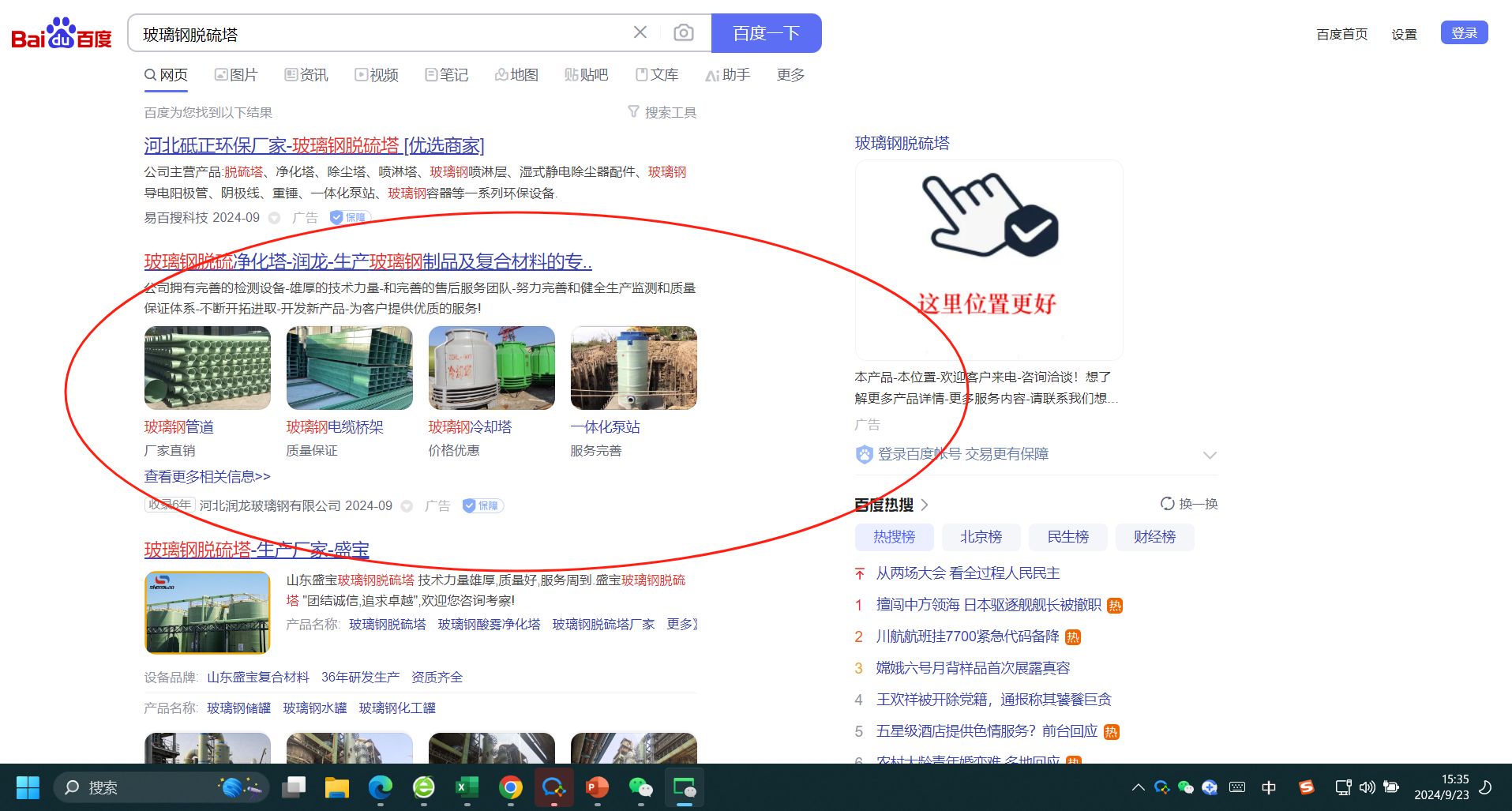Screen dimensions: 1512x811
Task: Switch to the 地图 search tab
Action: [516, 75]
